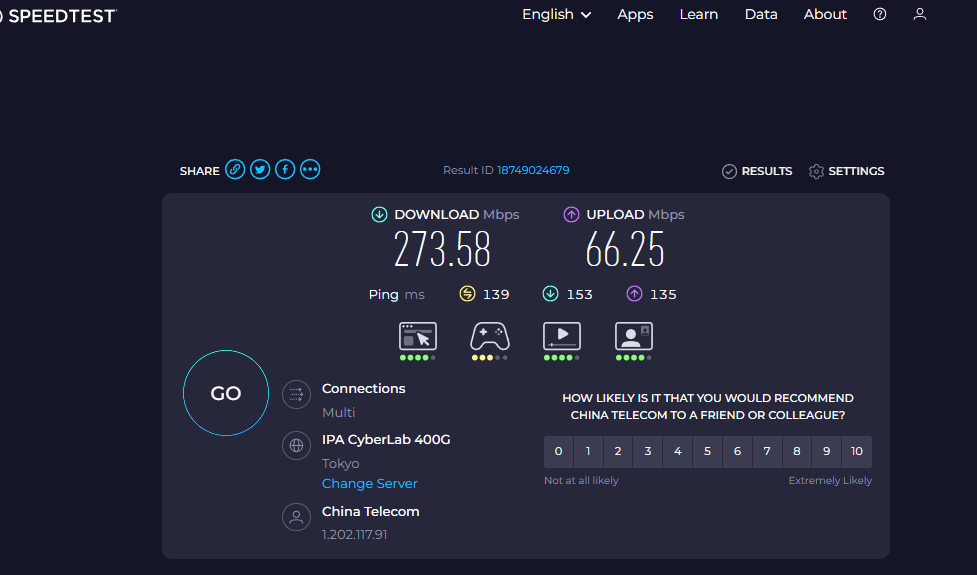Open the Data menu
977x575 pixels.
(761, 14)
